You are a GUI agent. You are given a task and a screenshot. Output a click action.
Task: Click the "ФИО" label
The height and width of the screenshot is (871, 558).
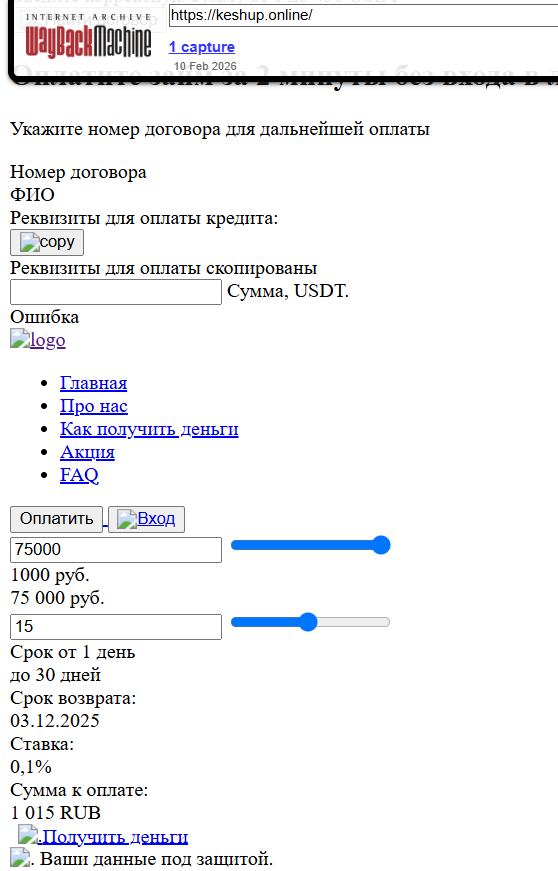point(32,195)
